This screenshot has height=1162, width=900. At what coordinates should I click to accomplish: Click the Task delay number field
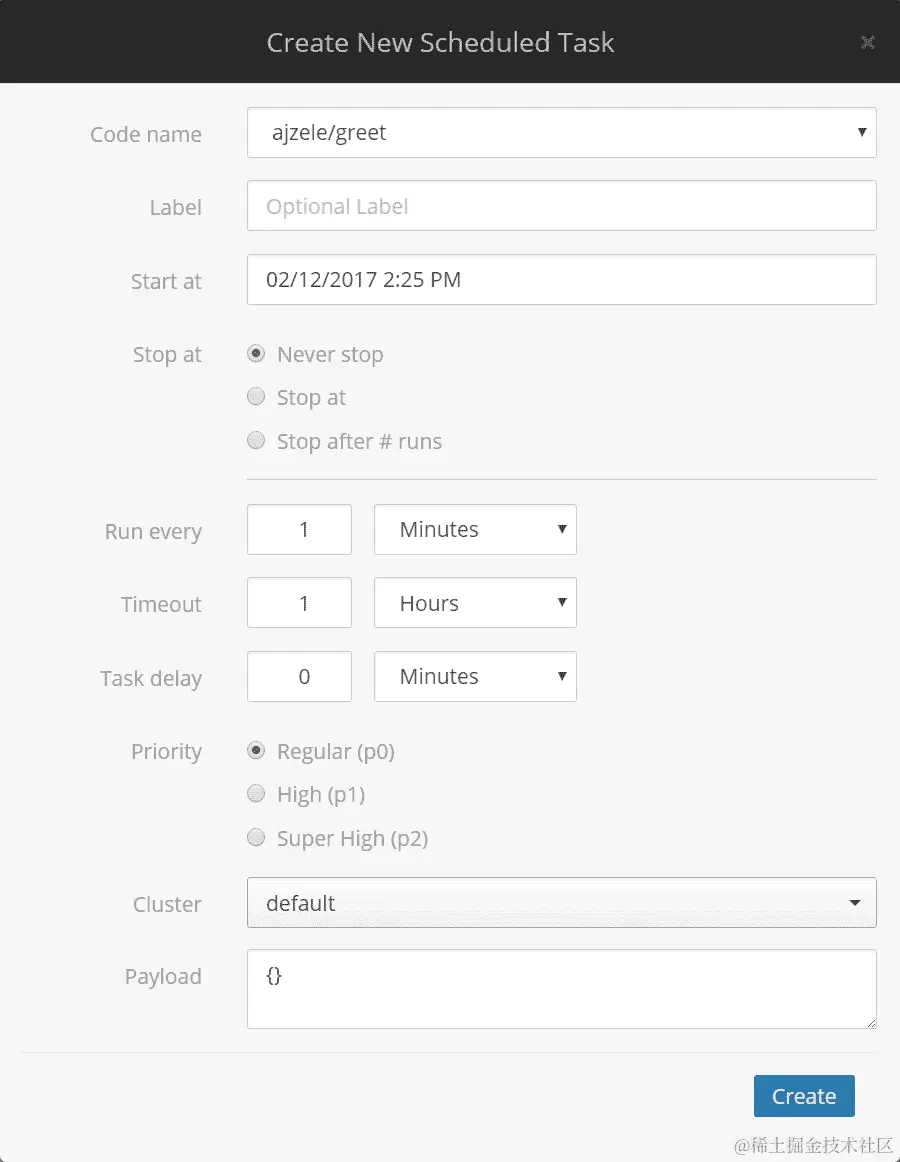click(299, 677)
